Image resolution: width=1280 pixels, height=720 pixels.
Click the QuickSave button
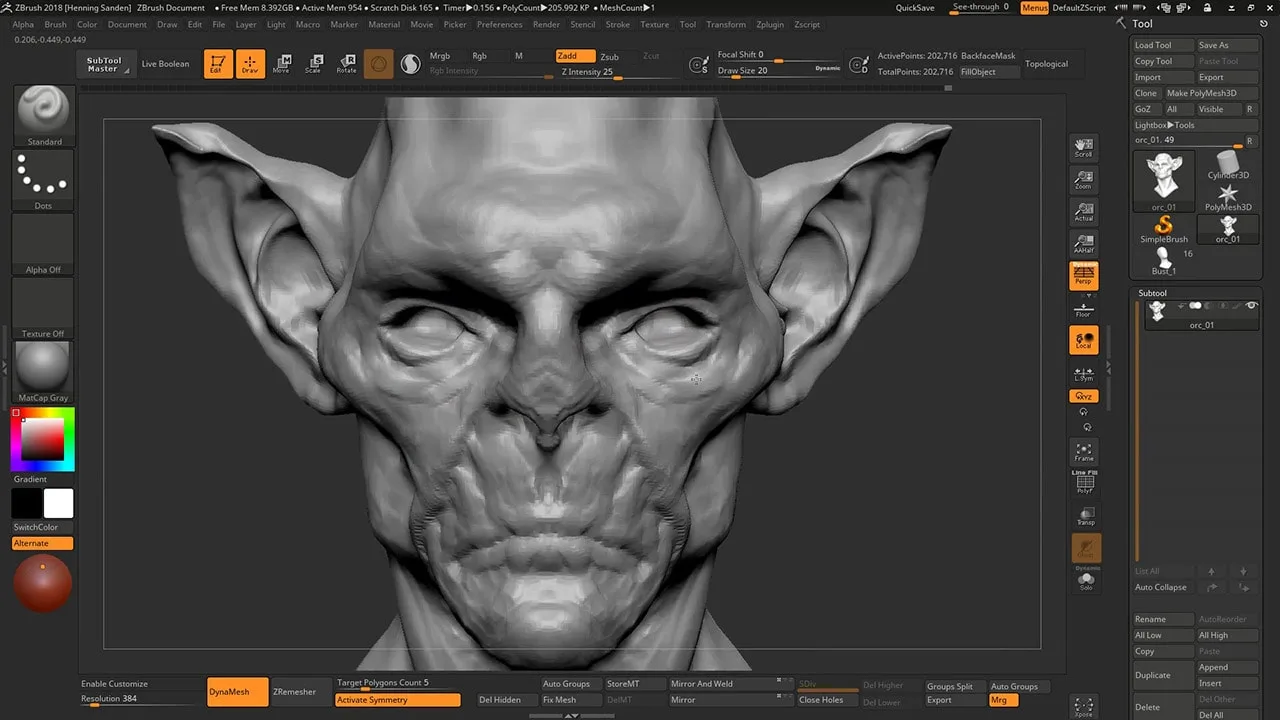915,8
